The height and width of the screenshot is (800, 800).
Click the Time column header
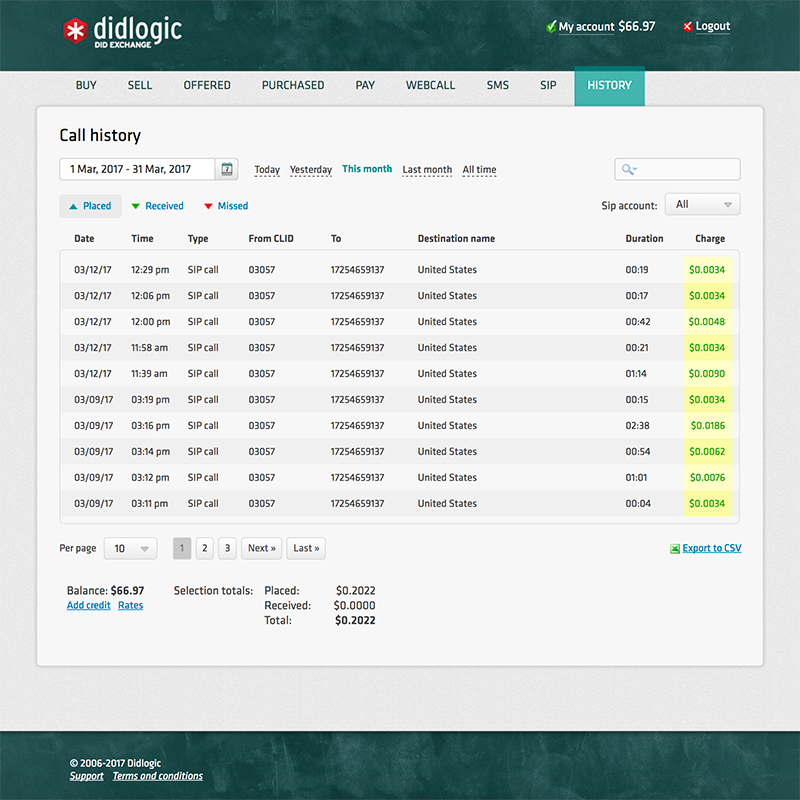pyautogui.click(x=142, y=239)
